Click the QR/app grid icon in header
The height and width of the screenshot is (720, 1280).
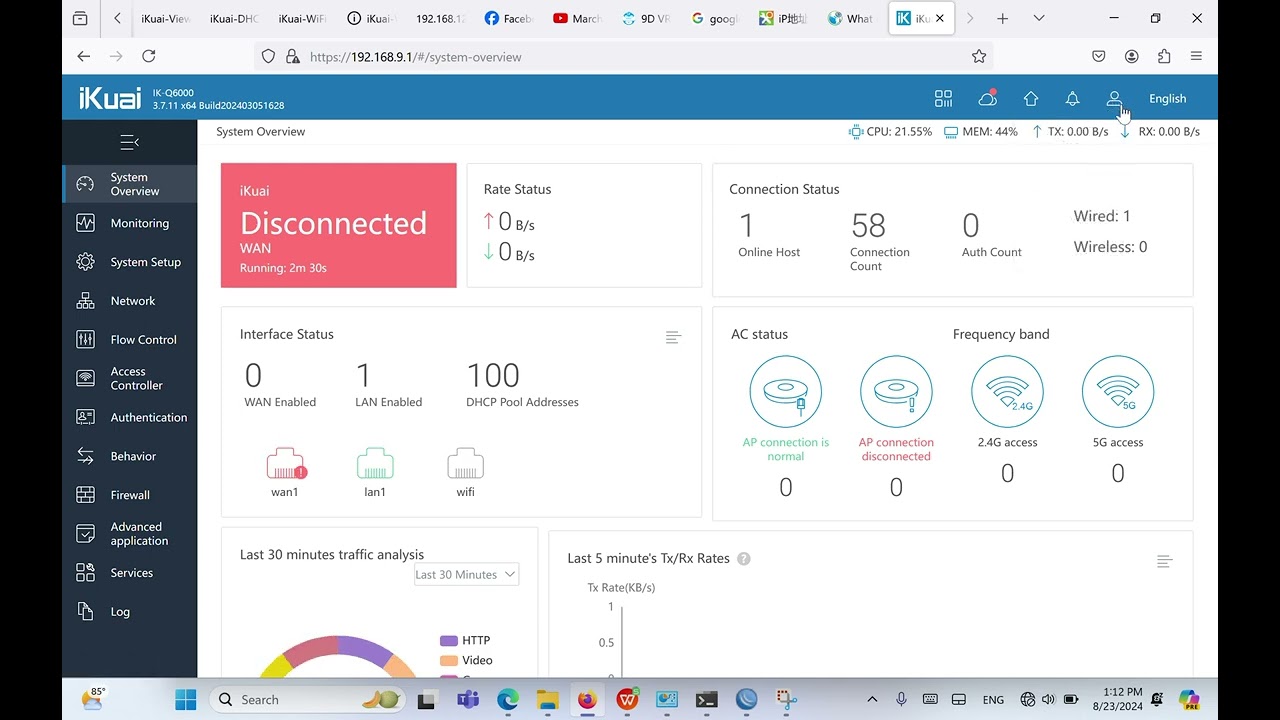943,98
